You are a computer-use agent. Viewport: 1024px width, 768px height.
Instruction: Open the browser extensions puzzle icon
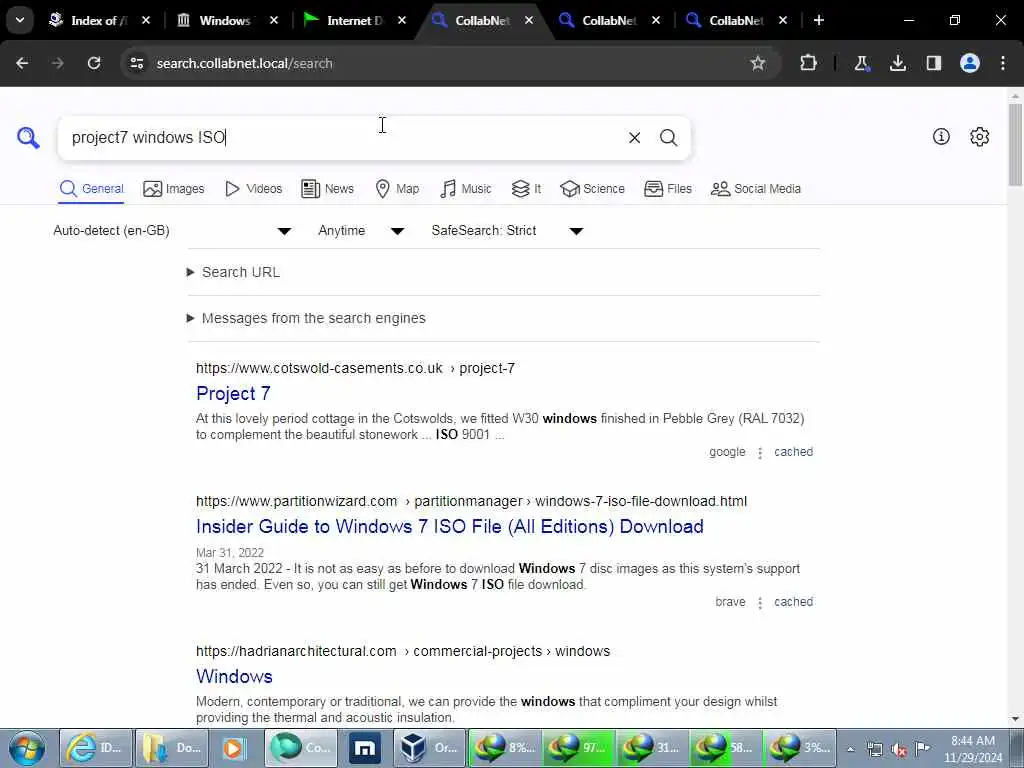click(x=808, y=63)
